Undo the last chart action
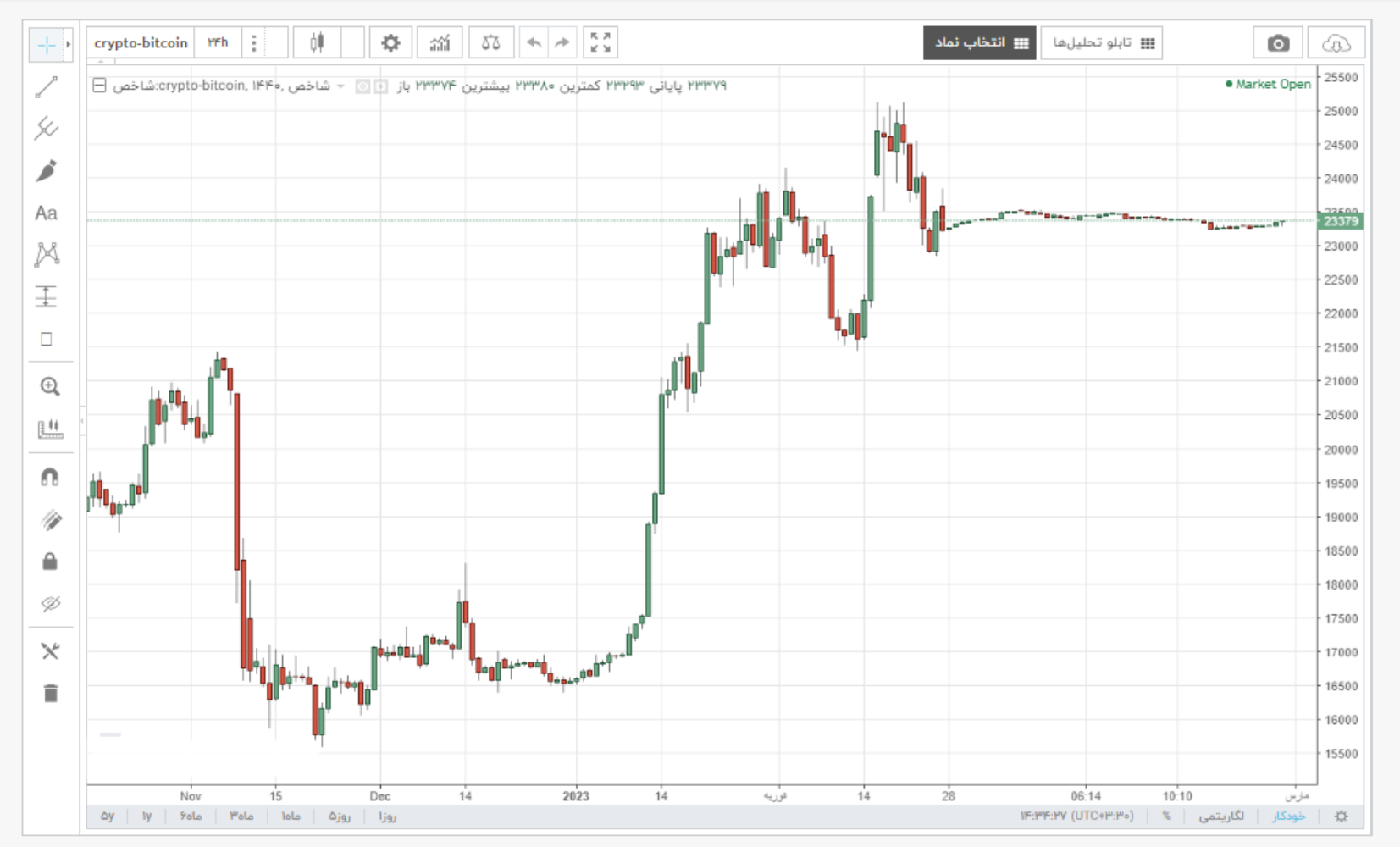 [x=534, y=42]
